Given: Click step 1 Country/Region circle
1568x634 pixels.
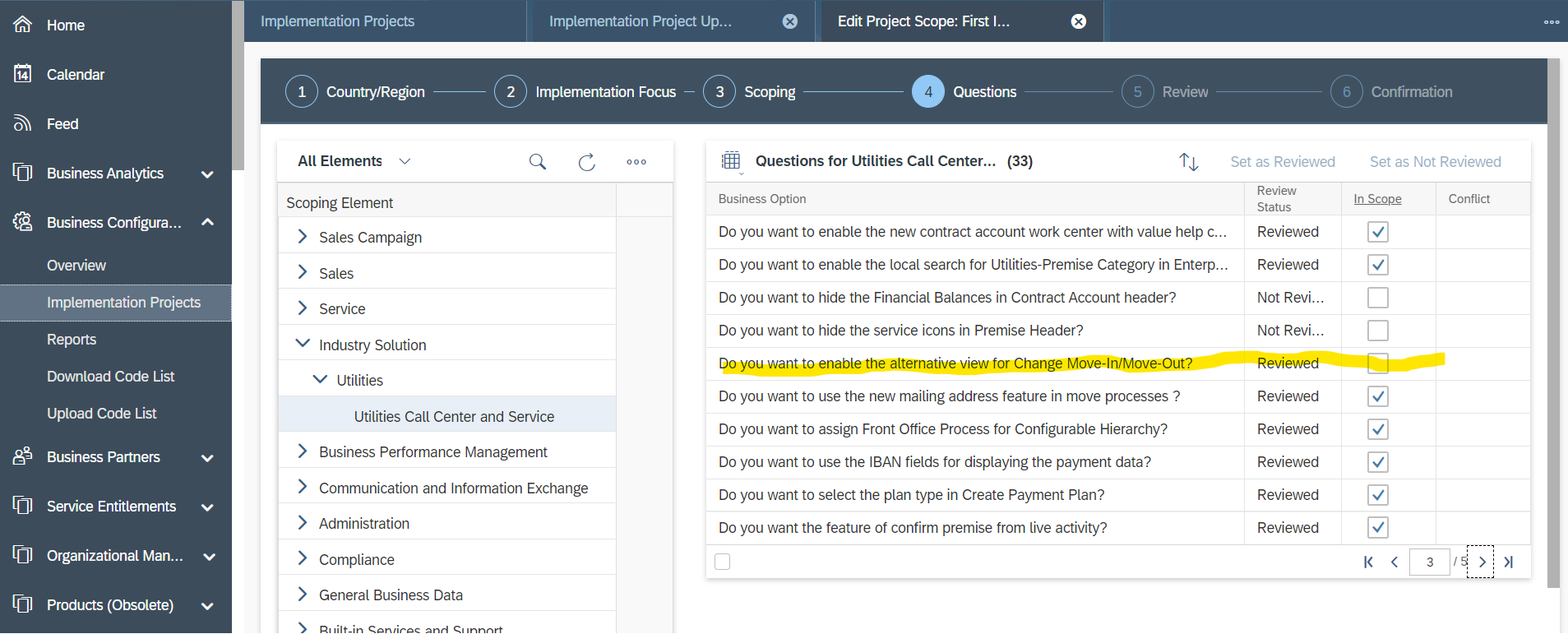Looking at the screenshot, I should pyautogui.click(x=302, y=92).
